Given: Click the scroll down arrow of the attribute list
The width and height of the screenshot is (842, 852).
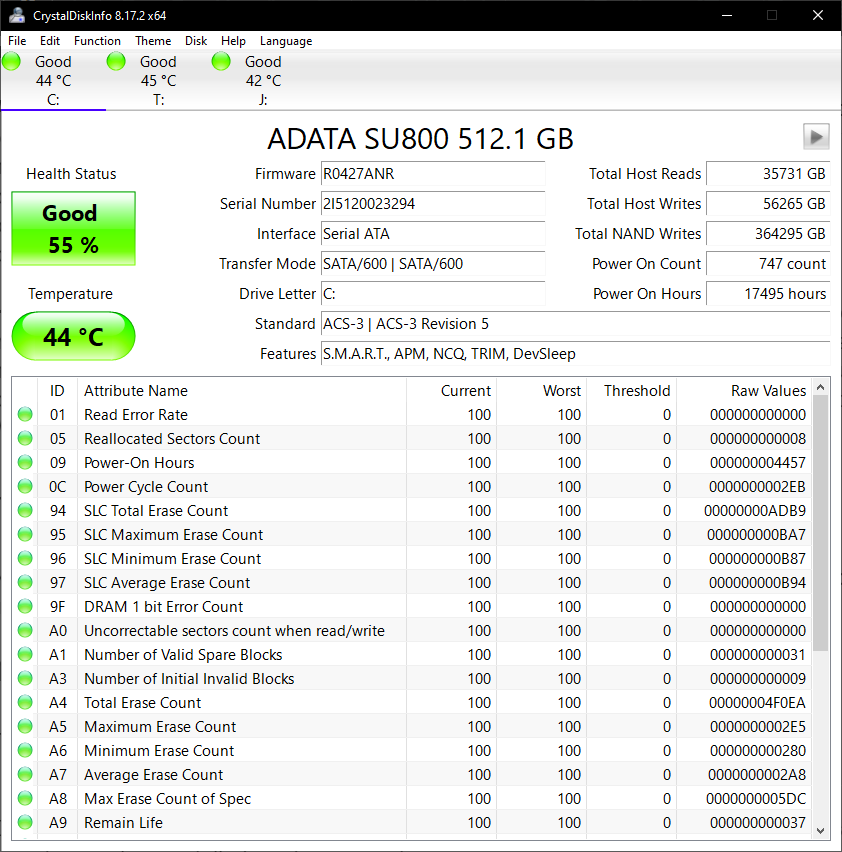Looking at the screenshot, I should 820,831.
